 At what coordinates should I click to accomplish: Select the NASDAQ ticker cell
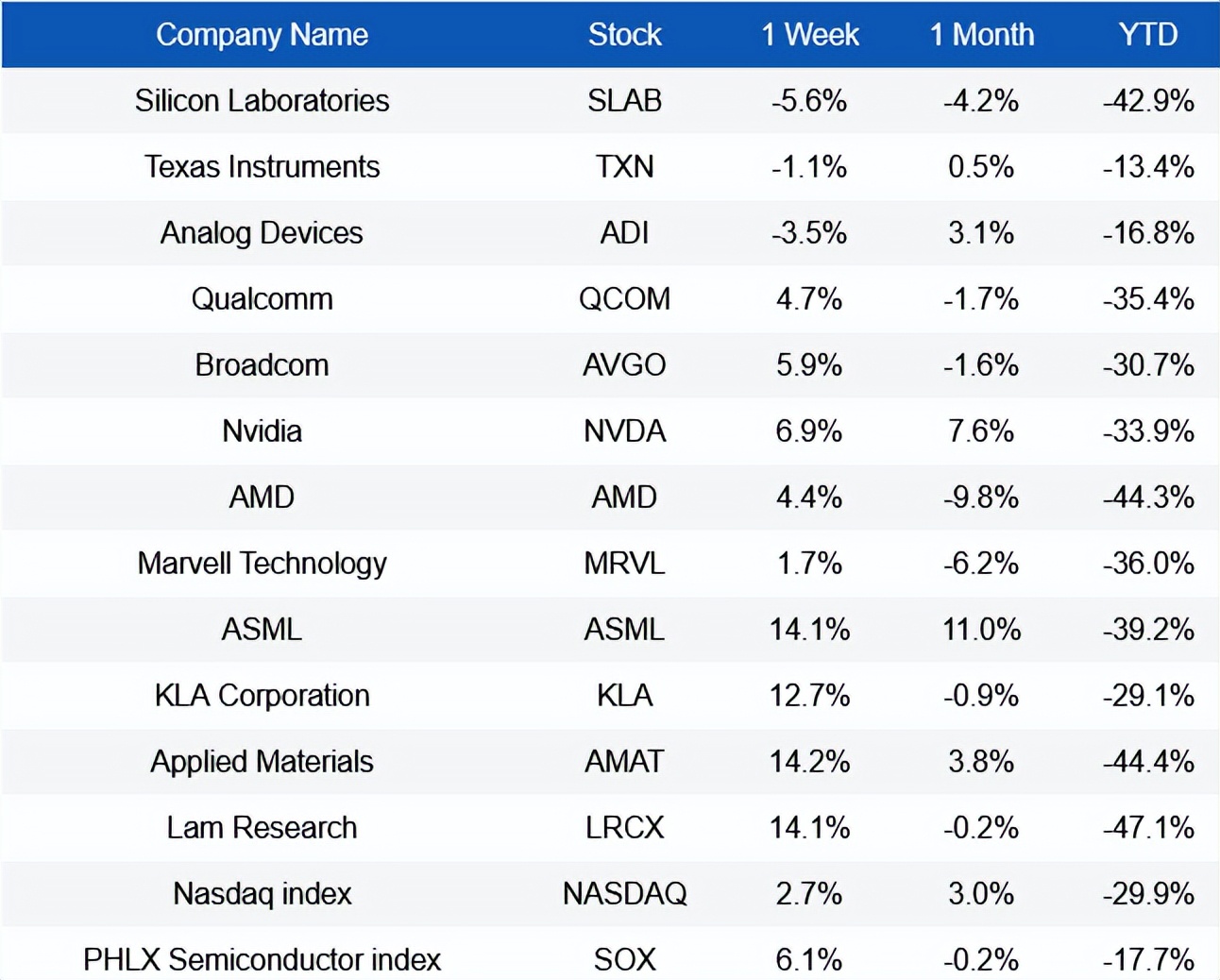(x=624, y=894)
